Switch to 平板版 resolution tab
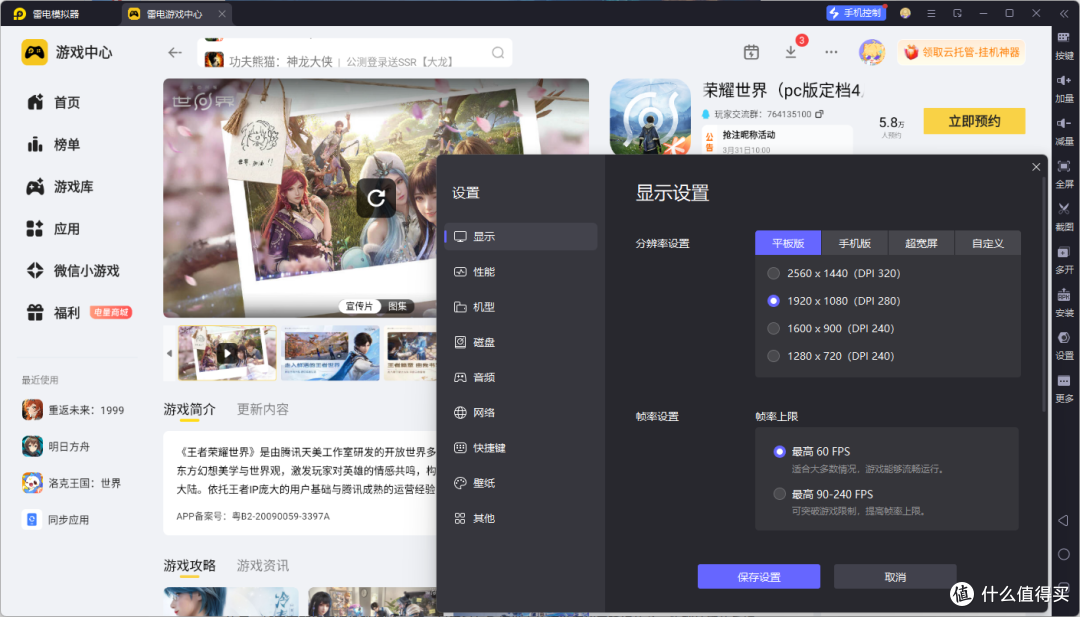1080x617 pixels. (x=788, y=243)
